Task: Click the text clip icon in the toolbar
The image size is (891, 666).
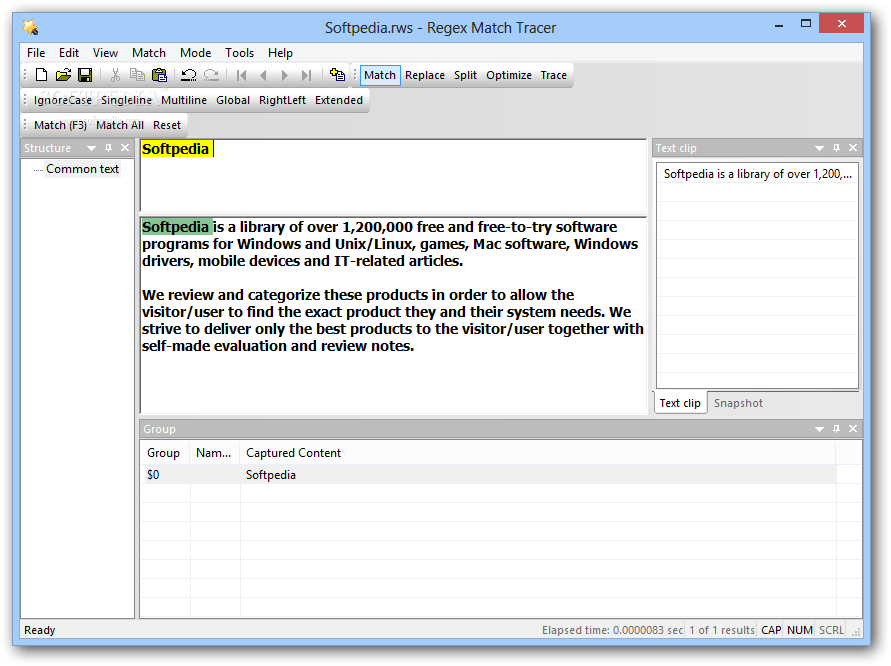Action: click(x=337, y=75)
